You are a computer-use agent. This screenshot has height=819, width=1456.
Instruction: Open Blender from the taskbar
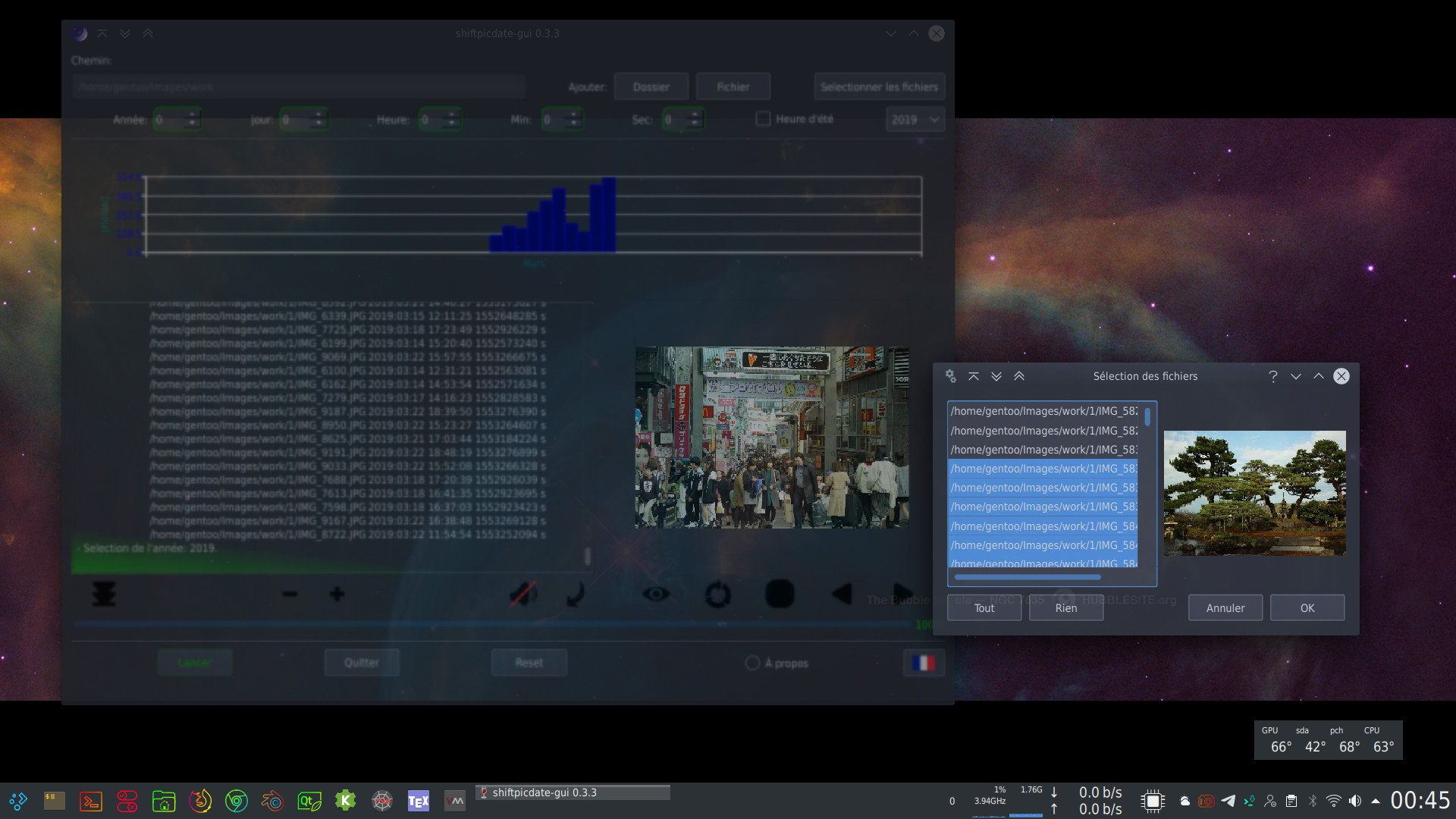272,801
